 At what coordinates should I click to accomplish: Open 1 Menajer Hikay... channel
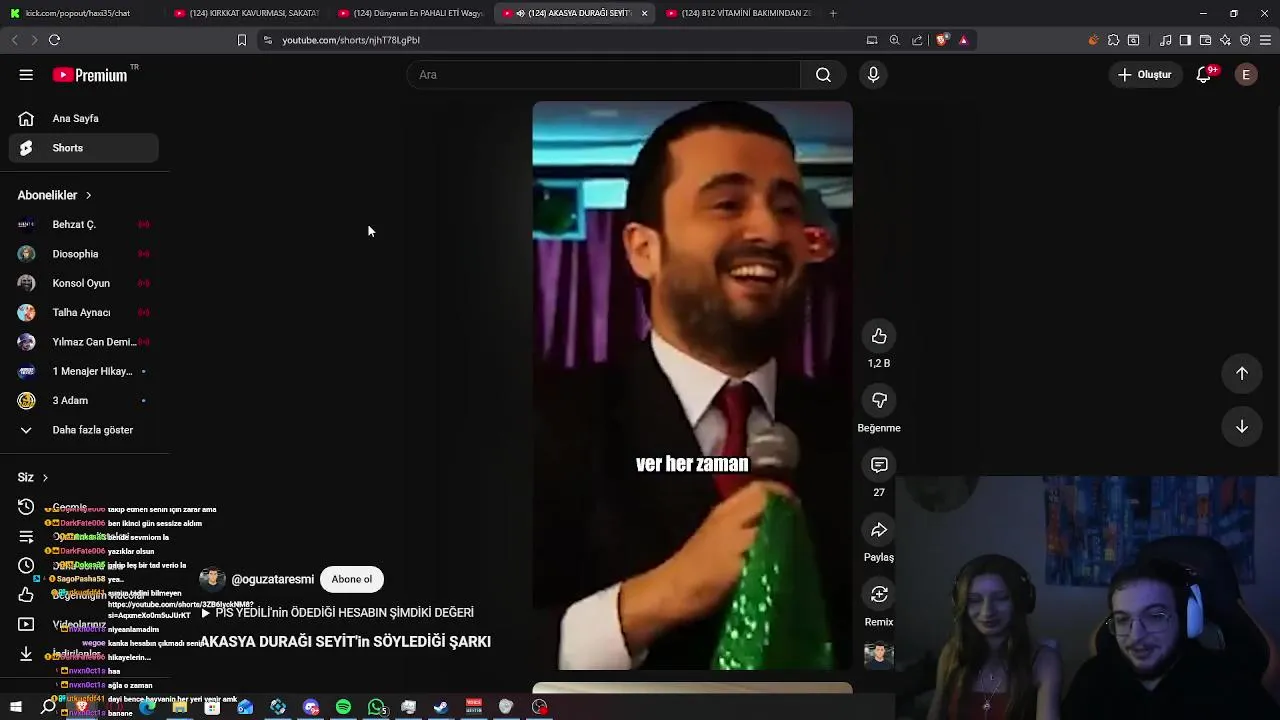pyautogui.click(x=84, y=371)
